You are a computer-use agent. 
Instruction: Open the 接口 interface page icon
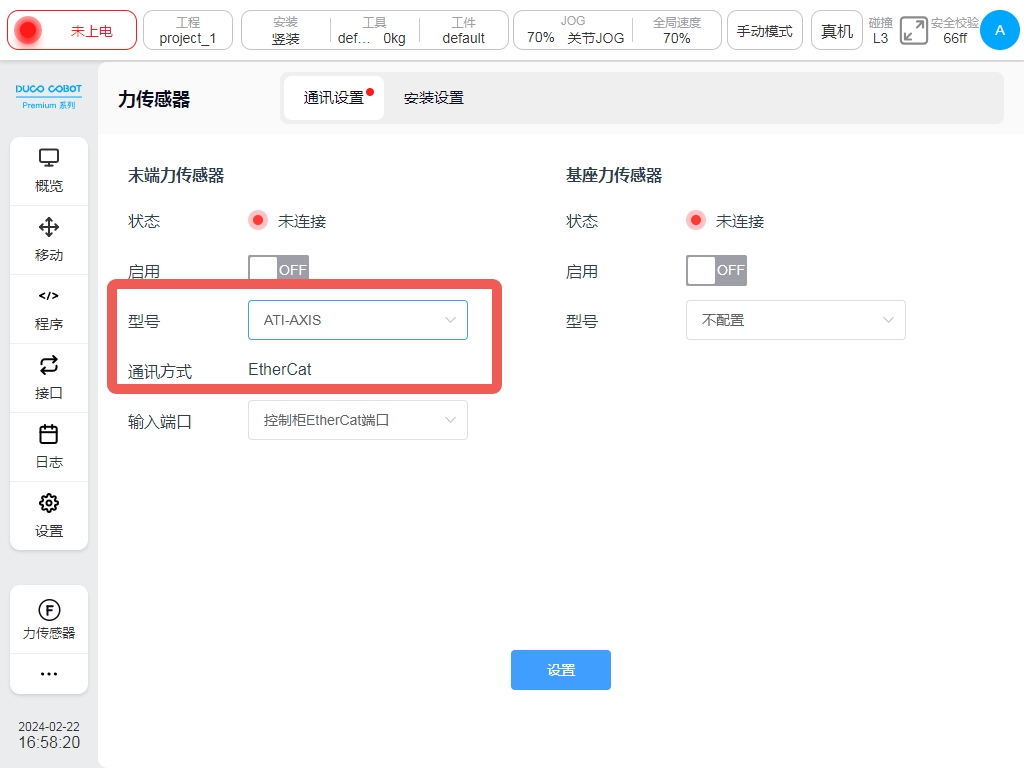click(x=49, y=365)
